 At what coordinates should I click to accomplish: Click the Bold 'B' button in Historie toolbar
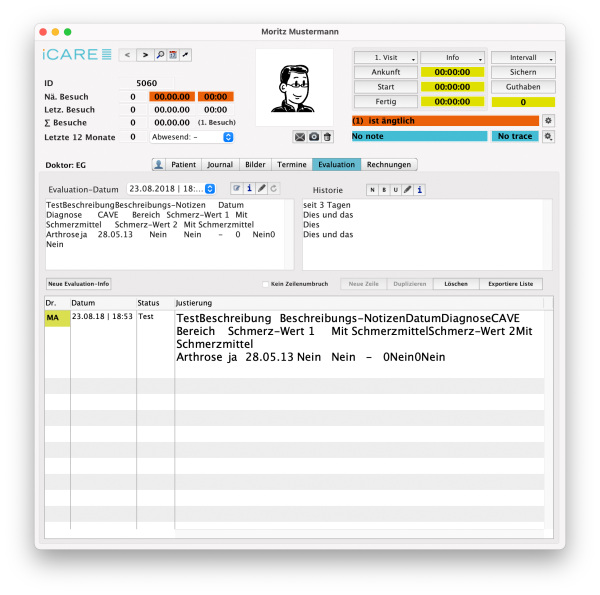384,188
